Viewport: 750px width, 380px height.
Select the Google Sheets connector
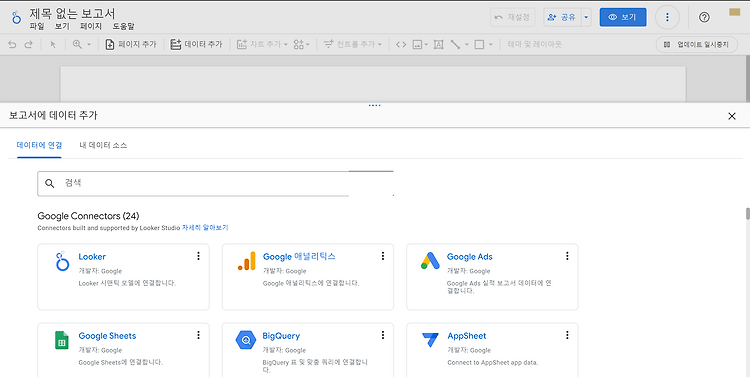[x=123, y=351]
